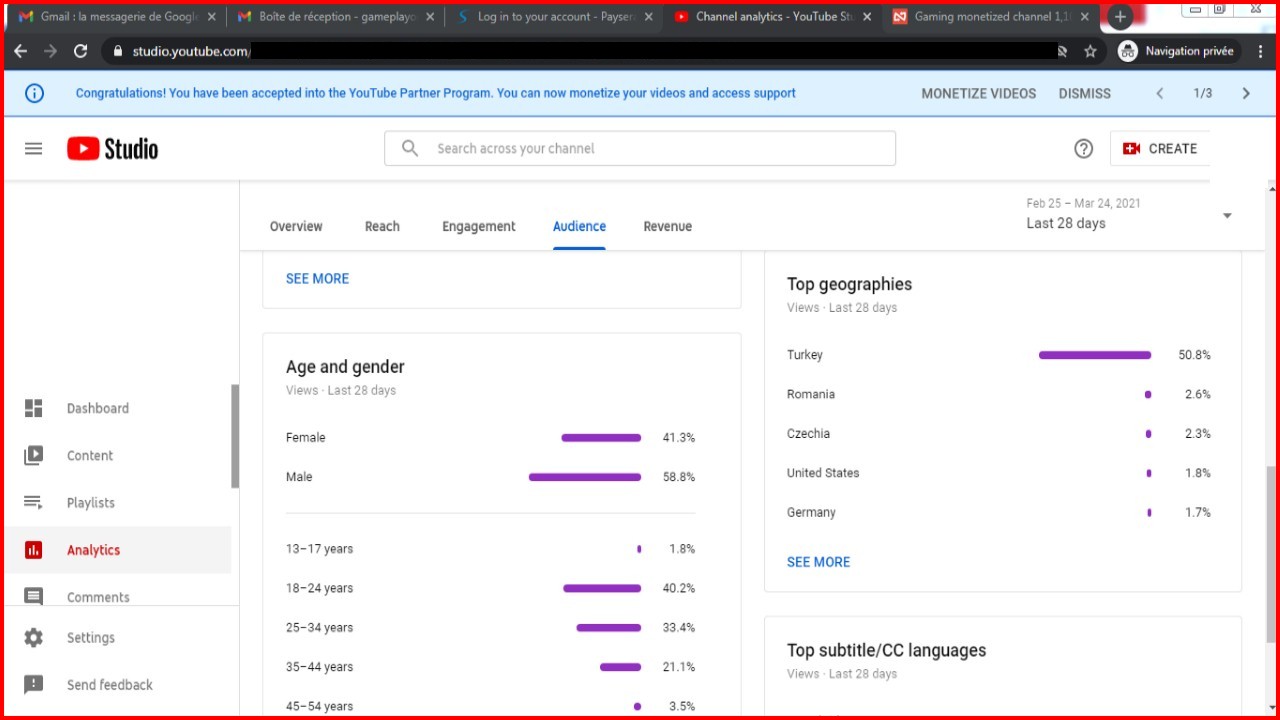Close the Gmail messagerie tab
The height and width of the screenshot is (720, 1280).
211,17
